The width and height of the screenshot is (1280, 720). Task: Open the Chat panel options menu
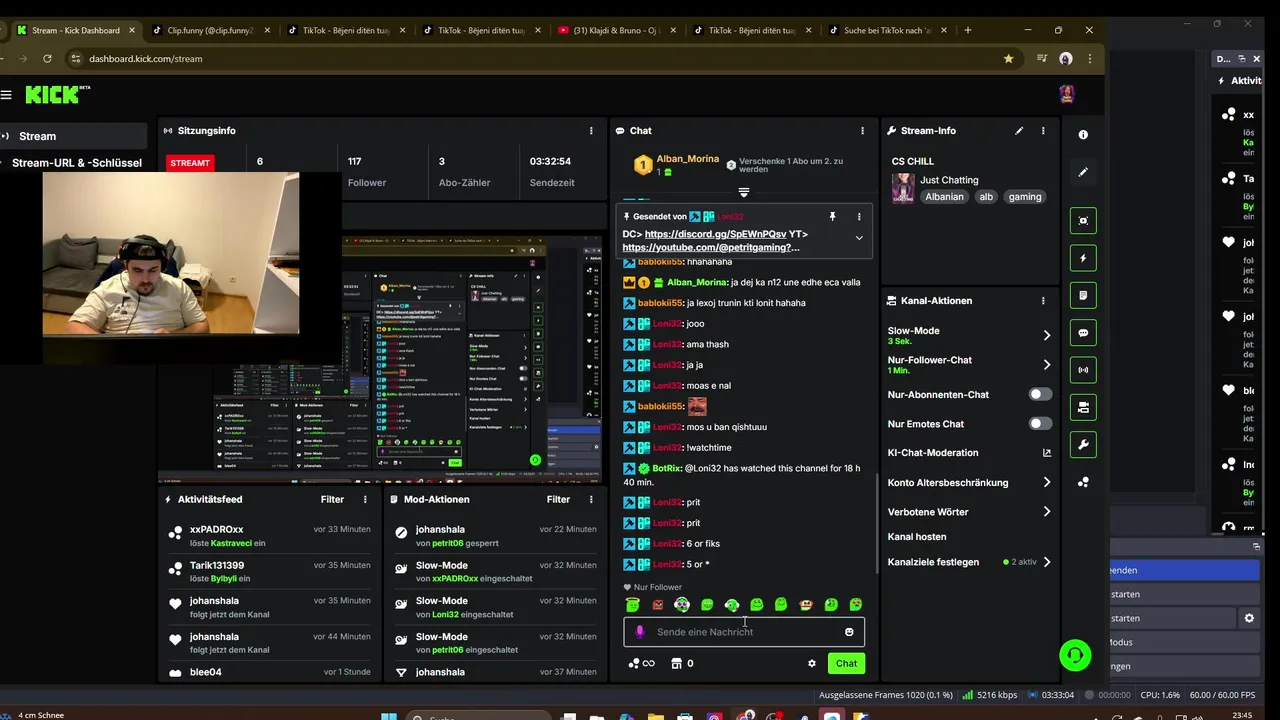point(862,131)
